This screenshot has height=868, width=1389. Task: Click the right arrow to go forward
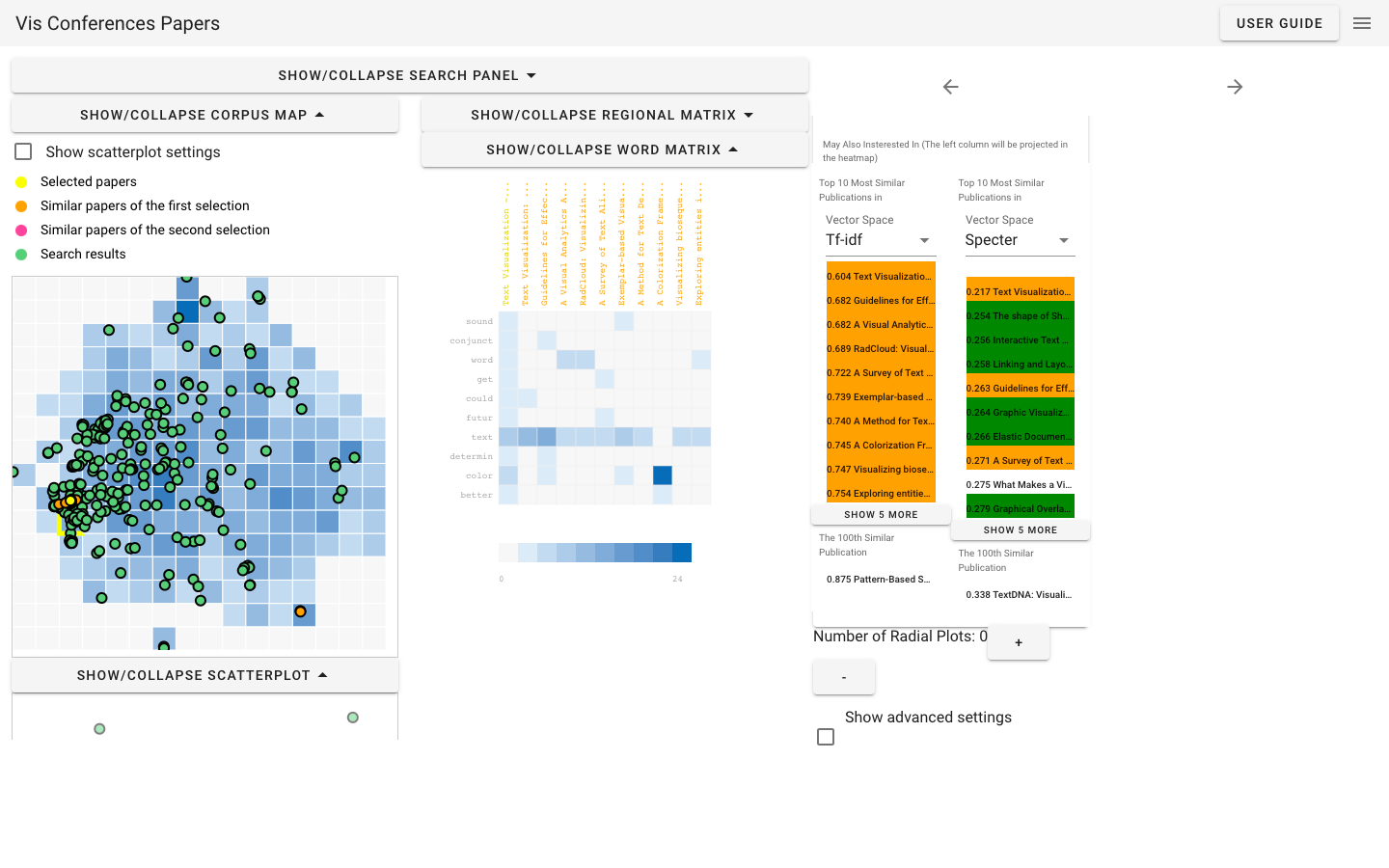point(1235,87)
